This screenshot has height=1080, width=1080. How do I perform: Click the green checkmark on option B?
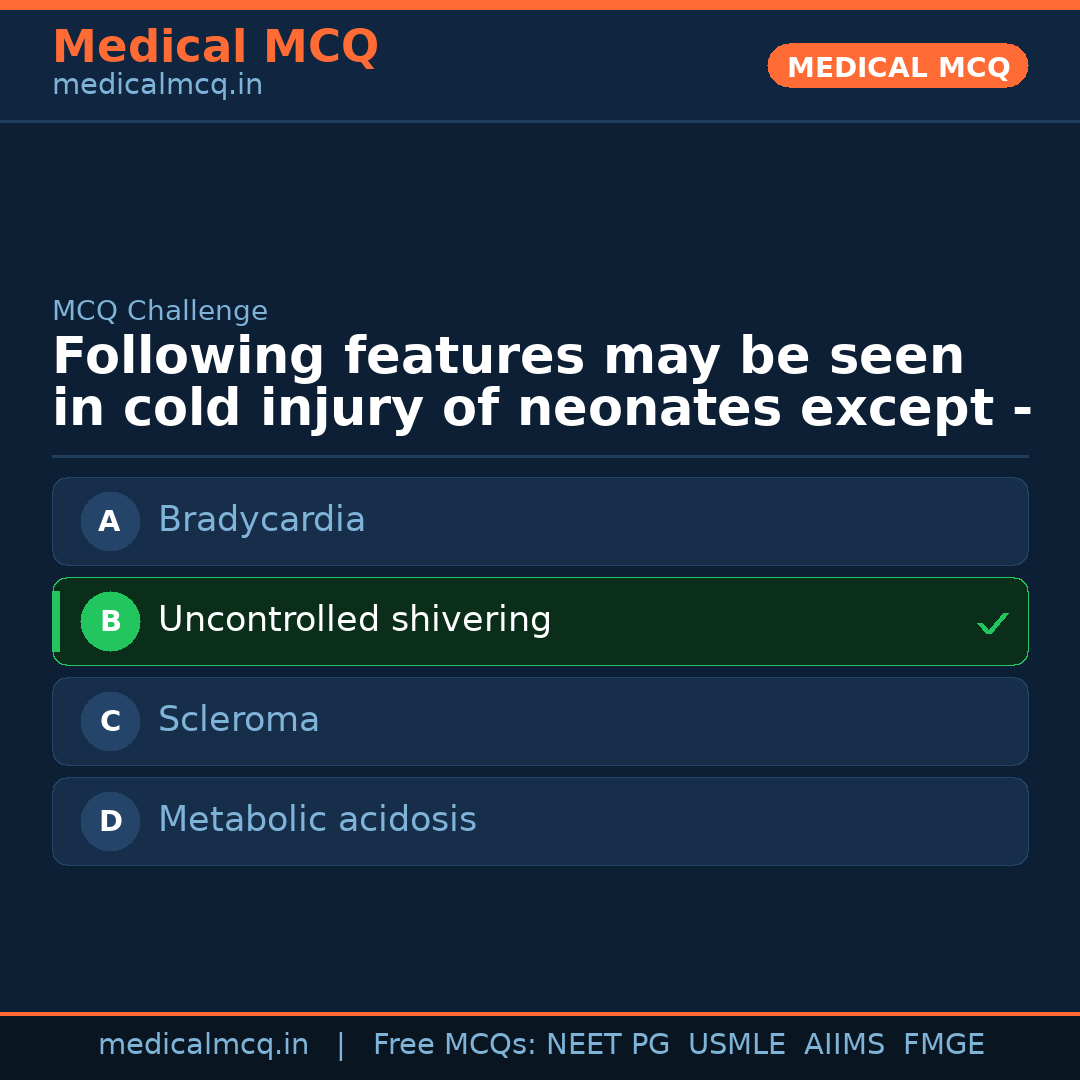pos(992,624)
